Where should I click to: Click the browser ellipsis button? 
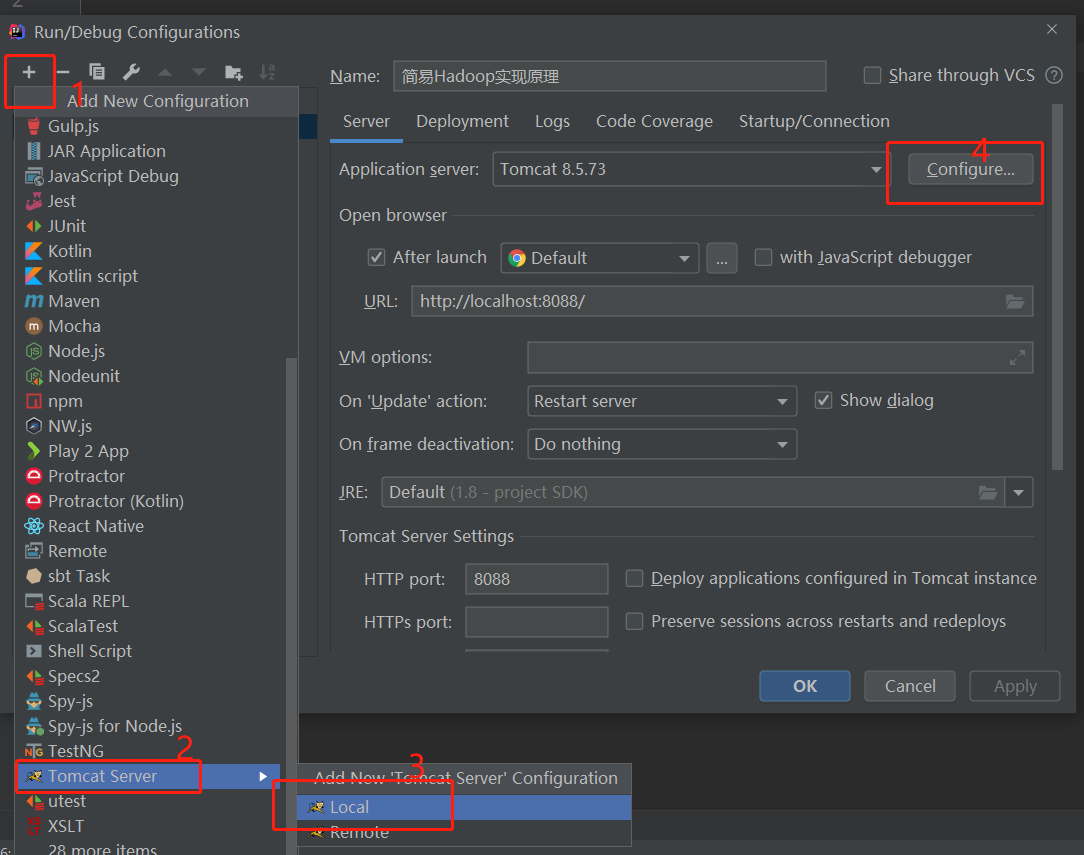722,258
